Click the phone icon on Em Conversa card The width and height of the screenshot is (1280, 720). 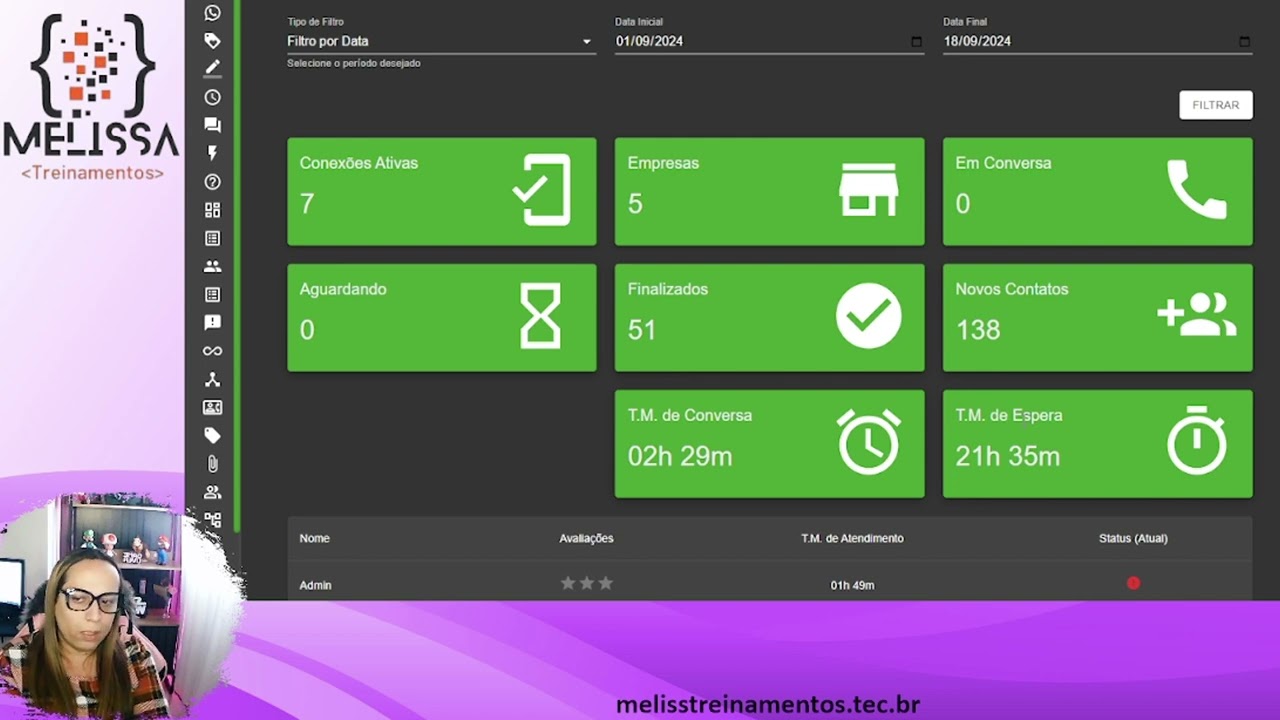coord(1196,189)
